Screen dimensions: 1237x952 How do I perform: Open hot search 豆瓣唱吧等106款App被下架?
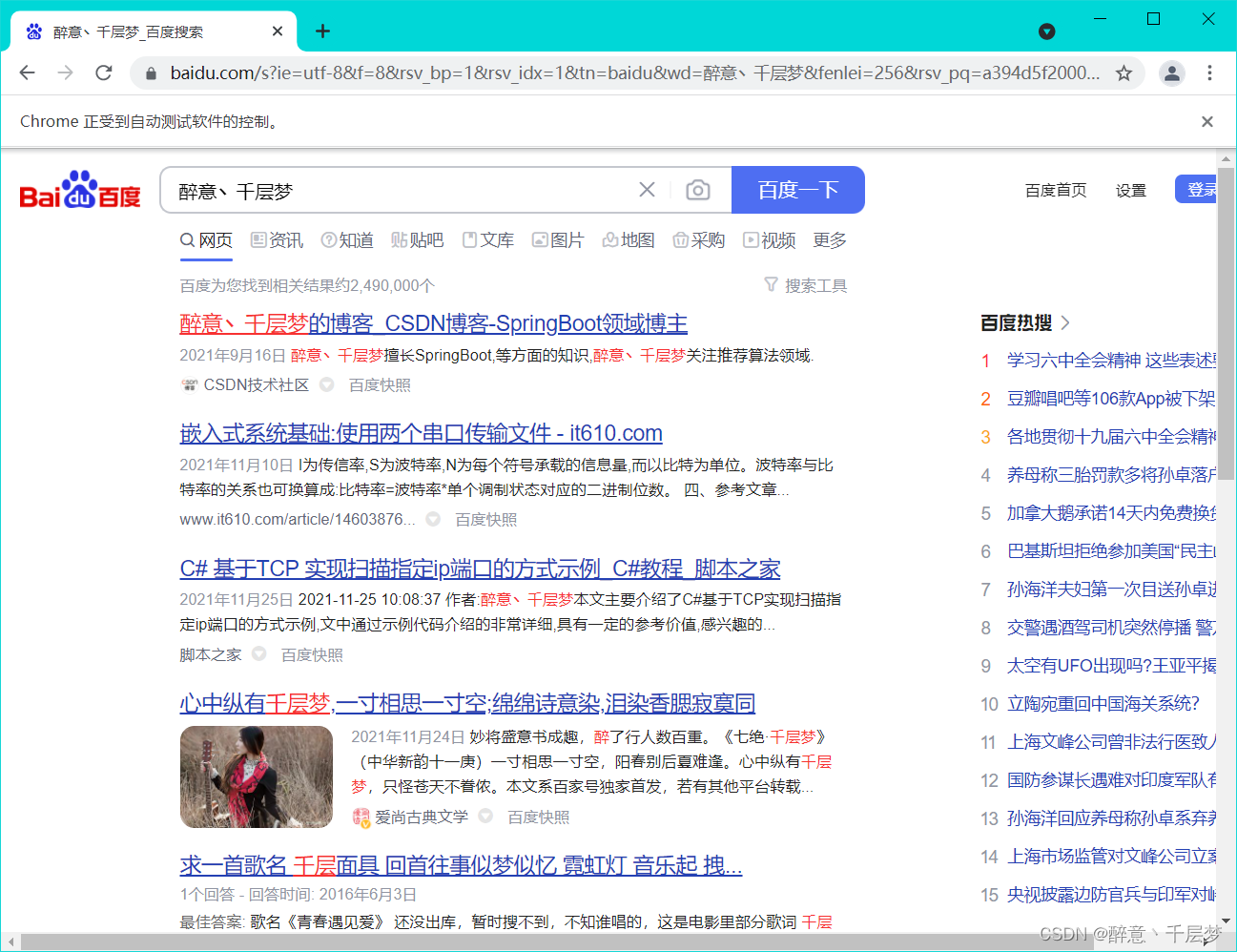point(1112,398)
